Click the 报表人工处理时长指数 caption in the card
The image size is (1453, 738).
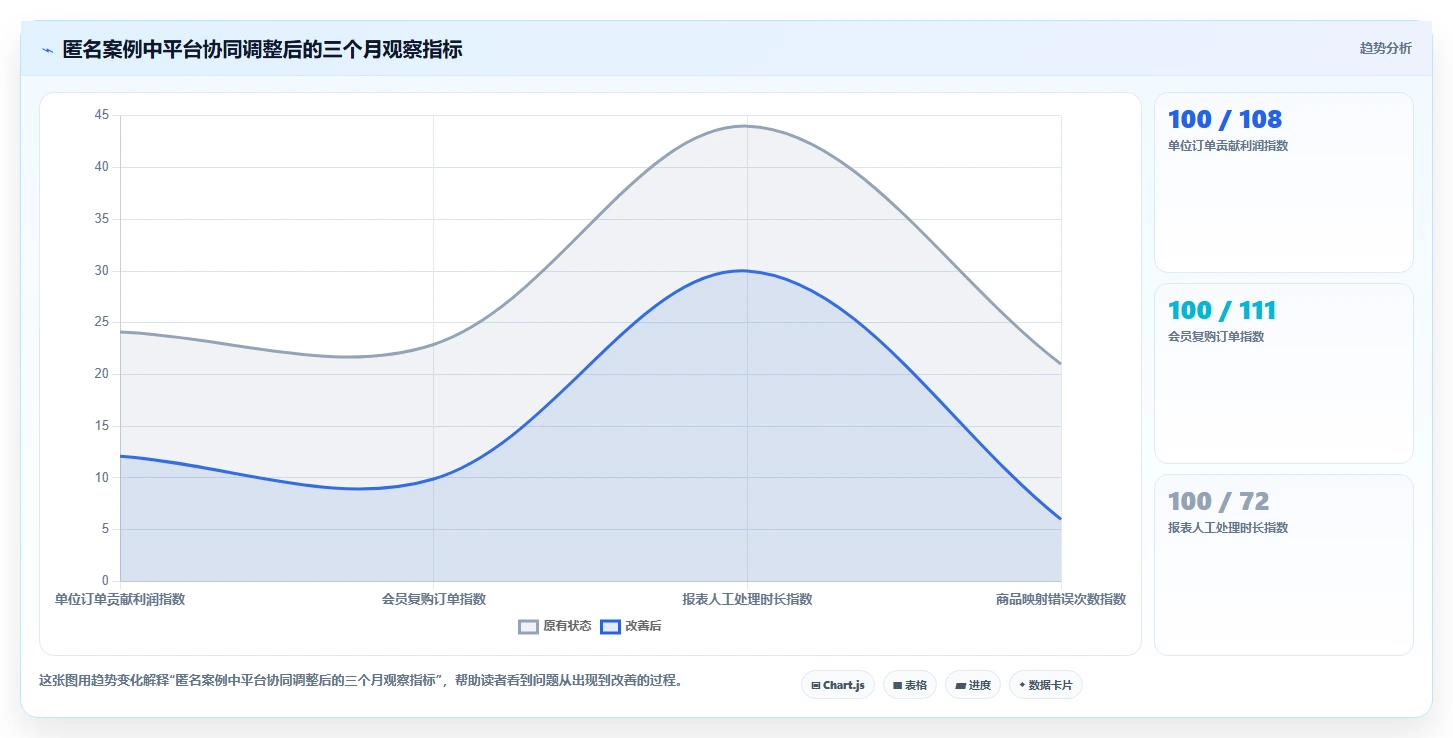[x=1228, y=528]
